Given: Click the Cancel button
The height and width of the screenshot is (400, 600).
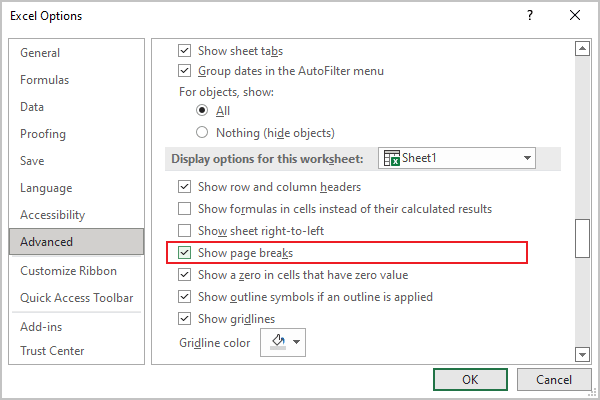Looking at the screenshot, I should click(x=554, y=379).
